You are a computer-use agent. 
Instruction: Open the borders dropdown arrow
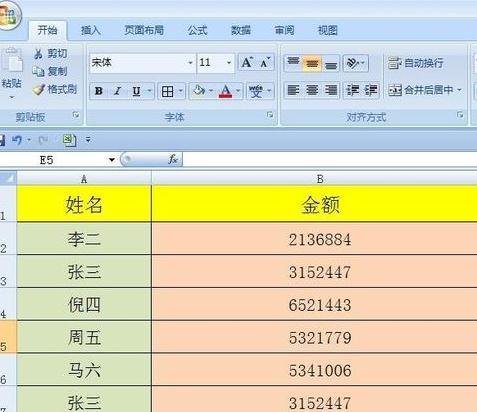click(180, 91)
